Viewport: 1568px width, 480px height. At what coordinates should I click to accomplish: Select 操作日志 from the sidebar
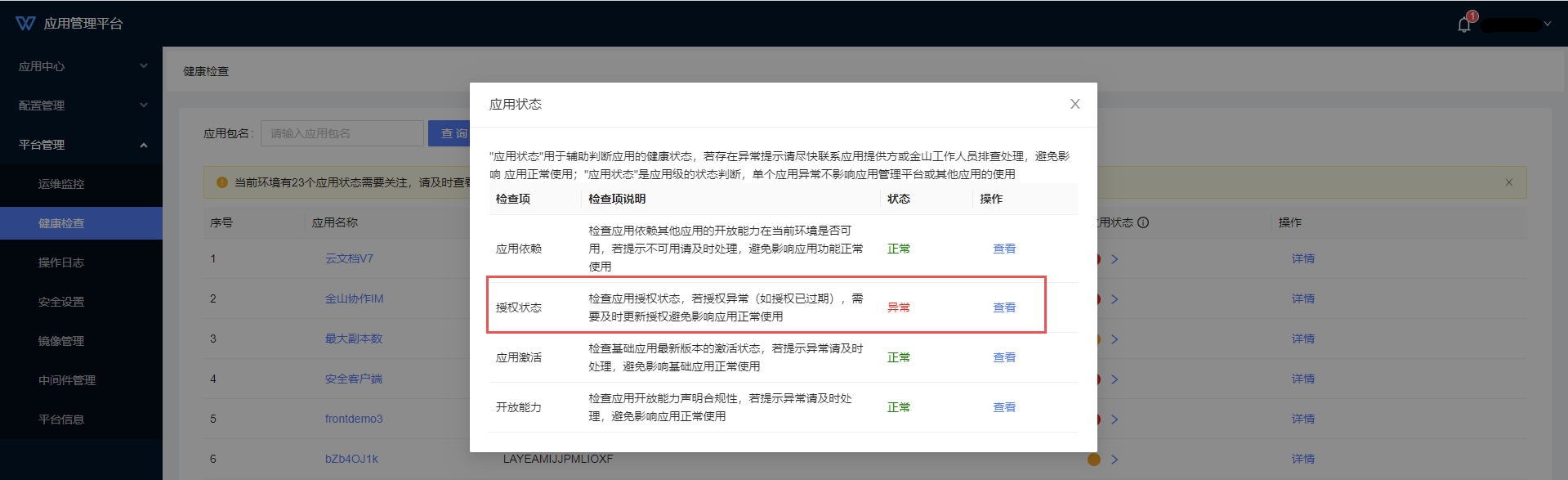[61, 262]
